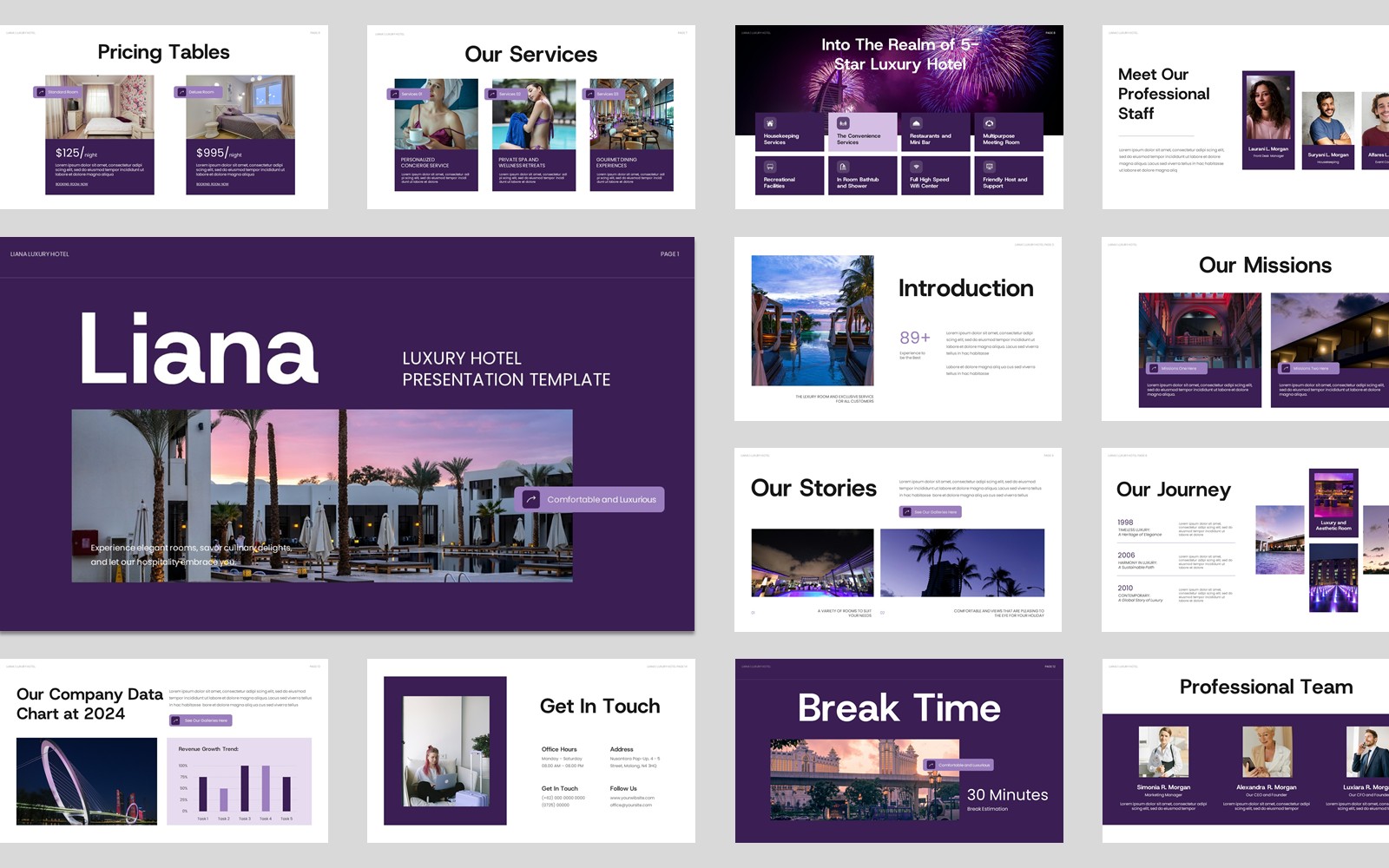This screenshot has height=868, width=1389.
Task: Open the Introduction slide thumbnail
Action: coord(898,329)
